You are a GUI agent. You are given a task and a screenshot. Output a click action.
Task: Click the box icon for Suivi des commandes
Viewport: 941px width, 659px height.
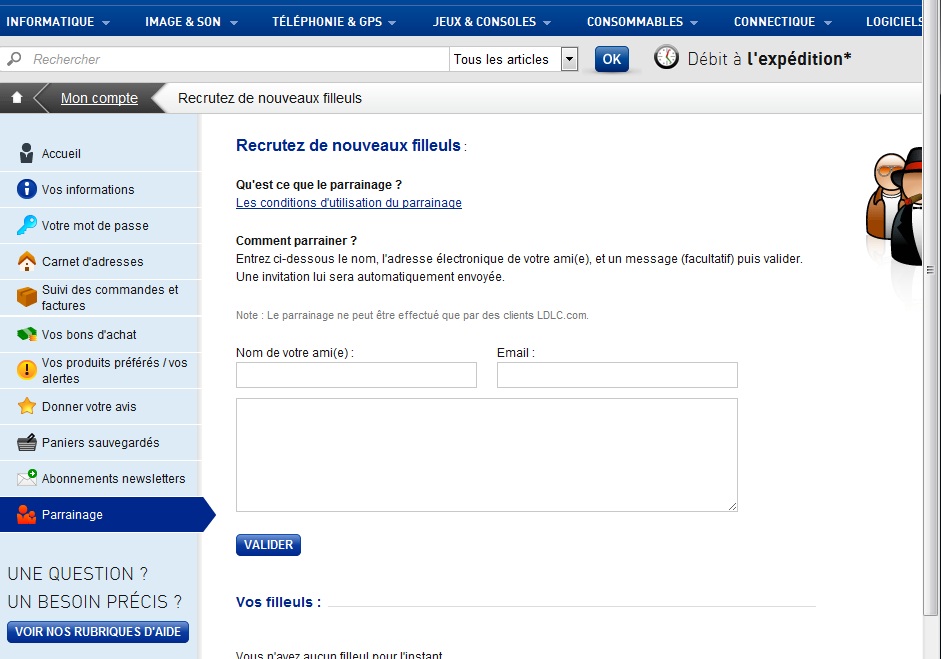click(26, 298)
